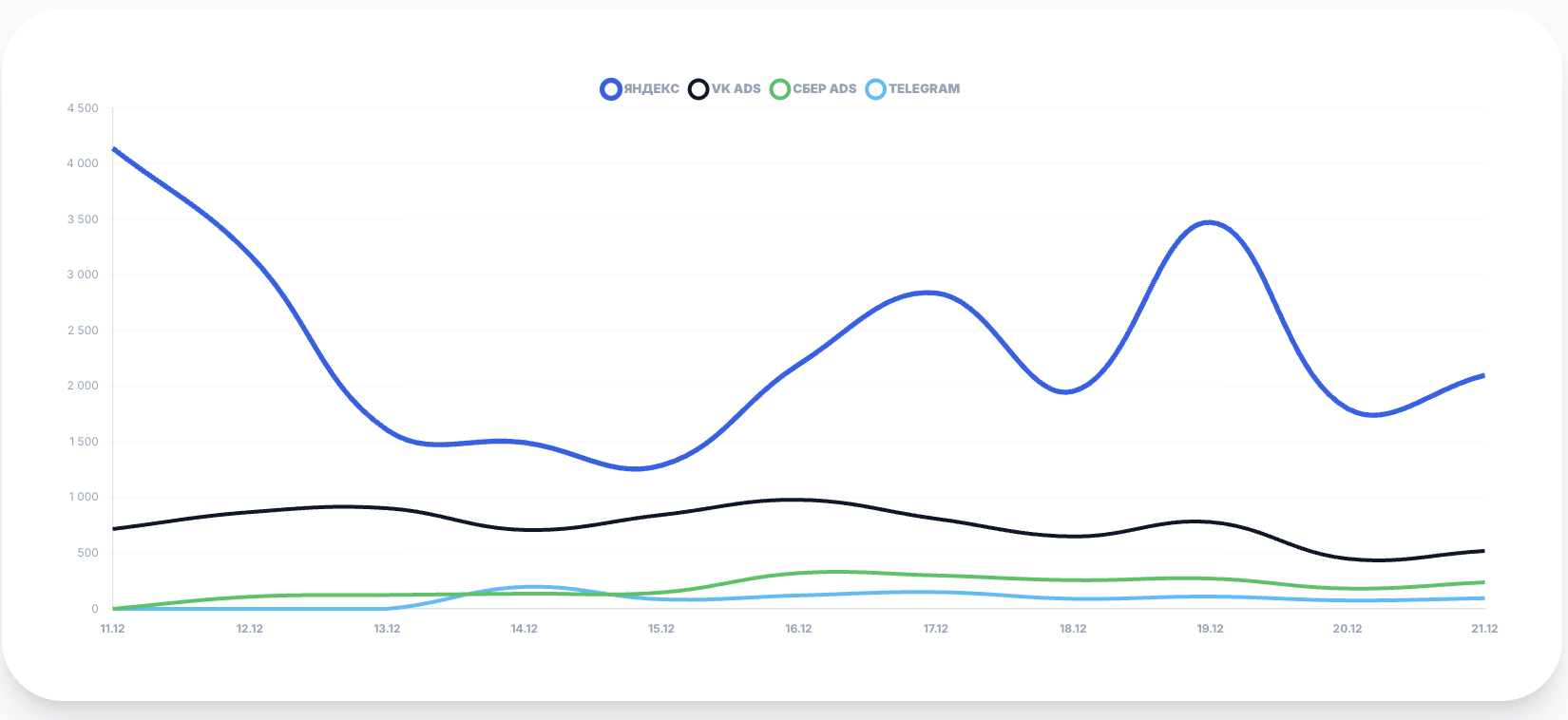1568x720 pixels.
Task: Select the 19.12 date tick label
Action: (1210, 629)
